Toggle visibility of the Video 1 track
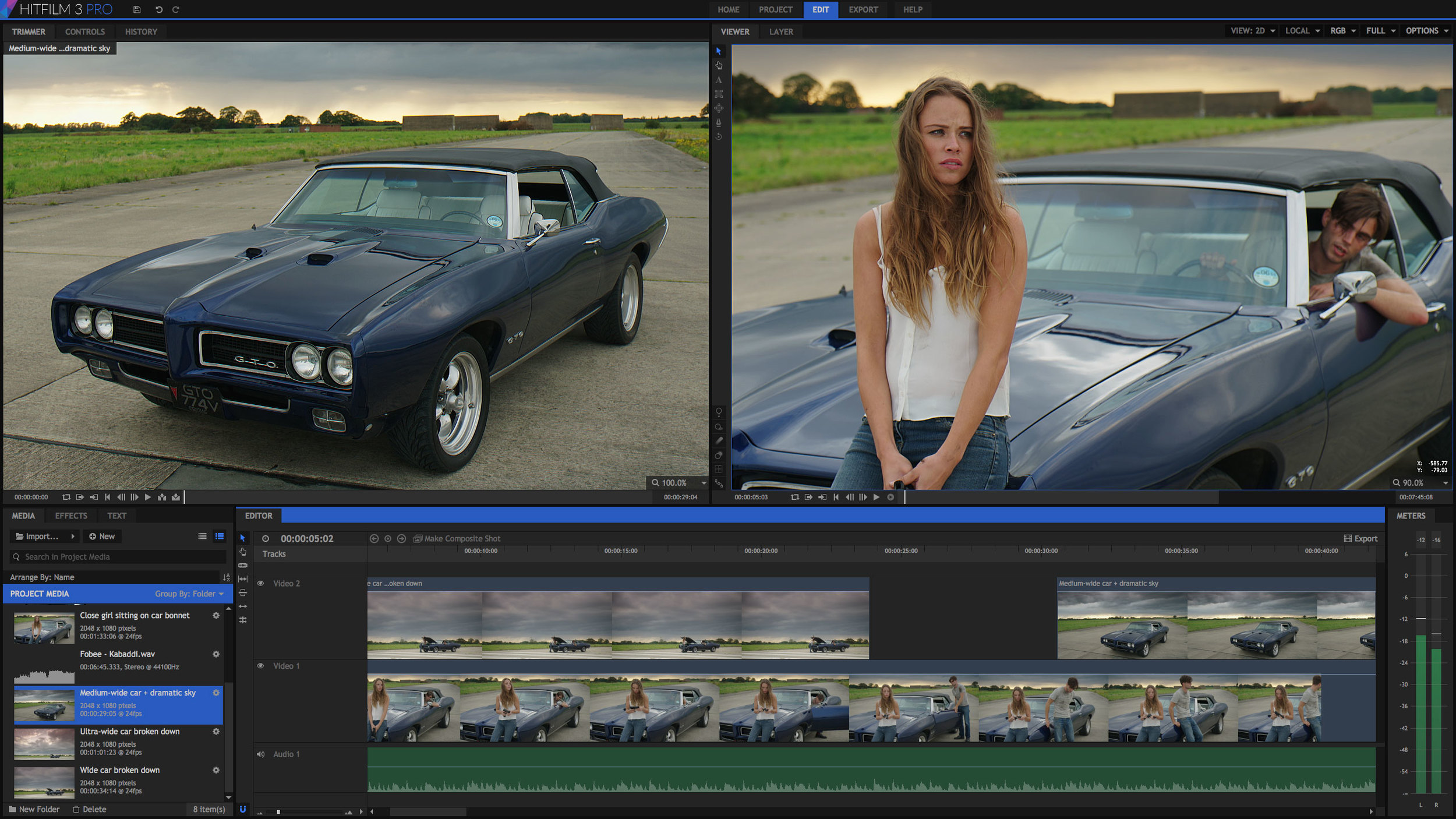1456x819 pixels. (260, 666)
